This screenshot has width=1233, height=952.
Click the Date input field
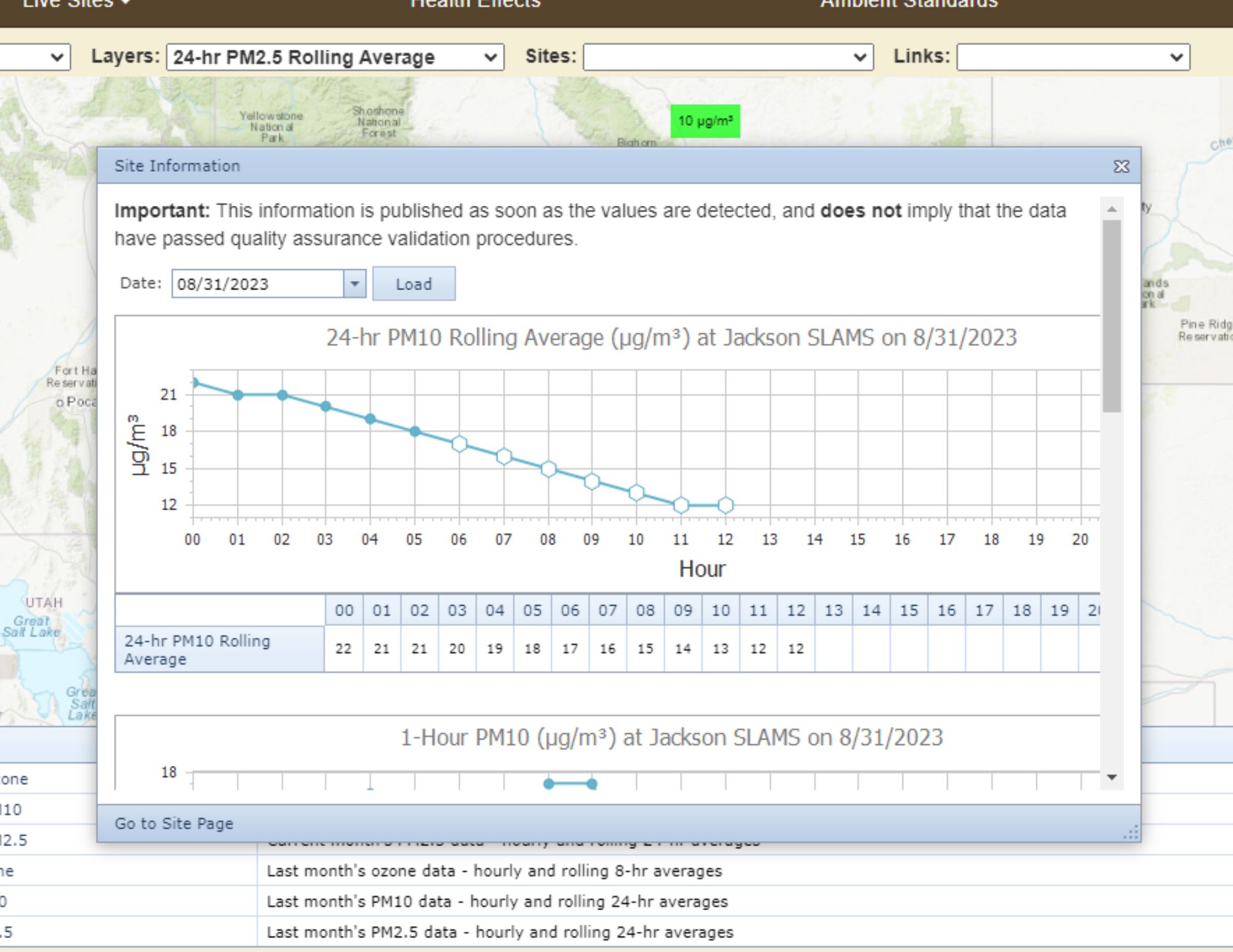click(x=258, y=284)
